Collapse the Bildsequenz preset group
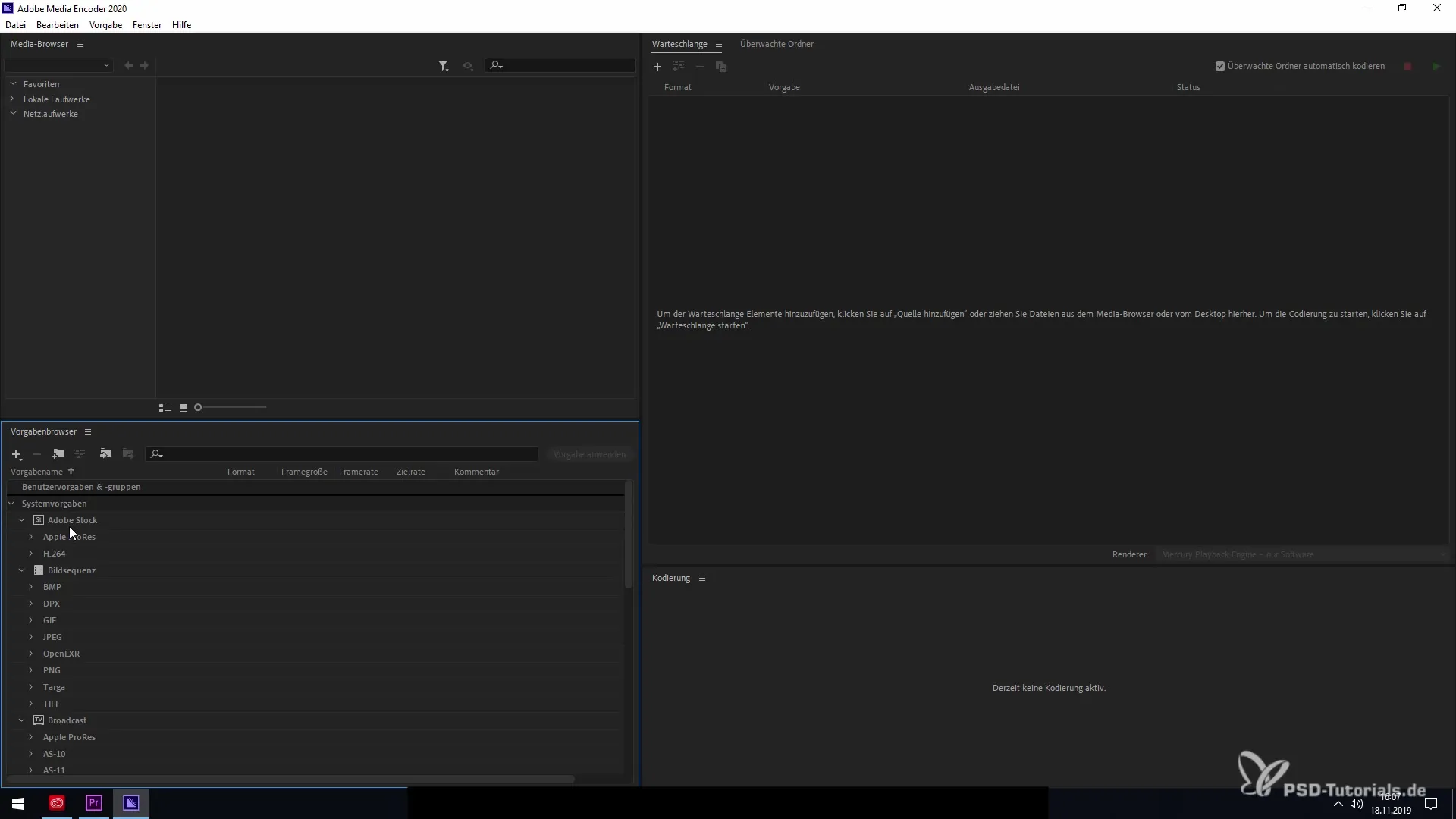The height and width of the screenshot is (819, 1456). (x=22, y=570)
